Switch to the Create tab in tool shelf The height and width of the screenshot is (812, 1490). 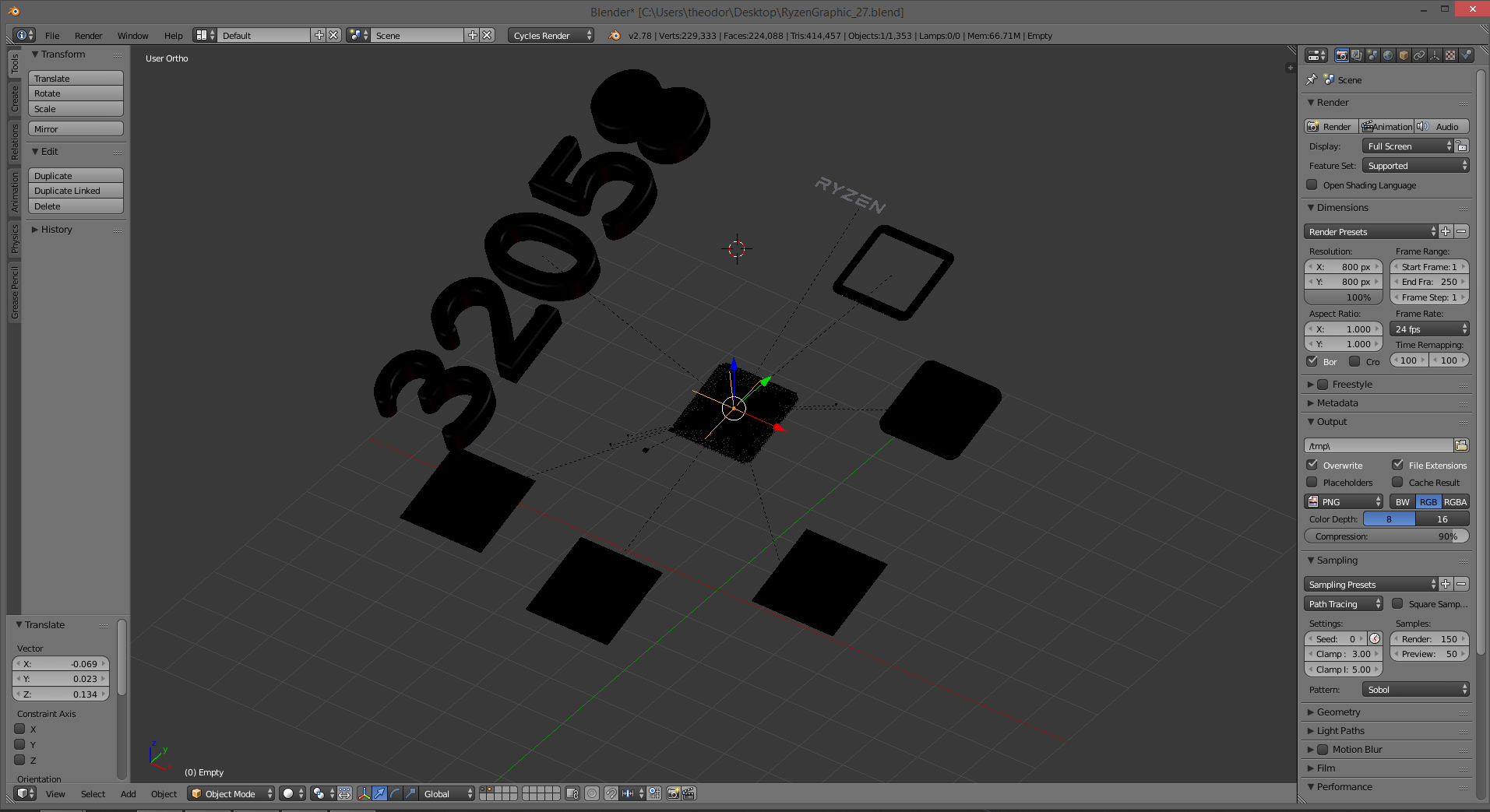coord(14,99)
